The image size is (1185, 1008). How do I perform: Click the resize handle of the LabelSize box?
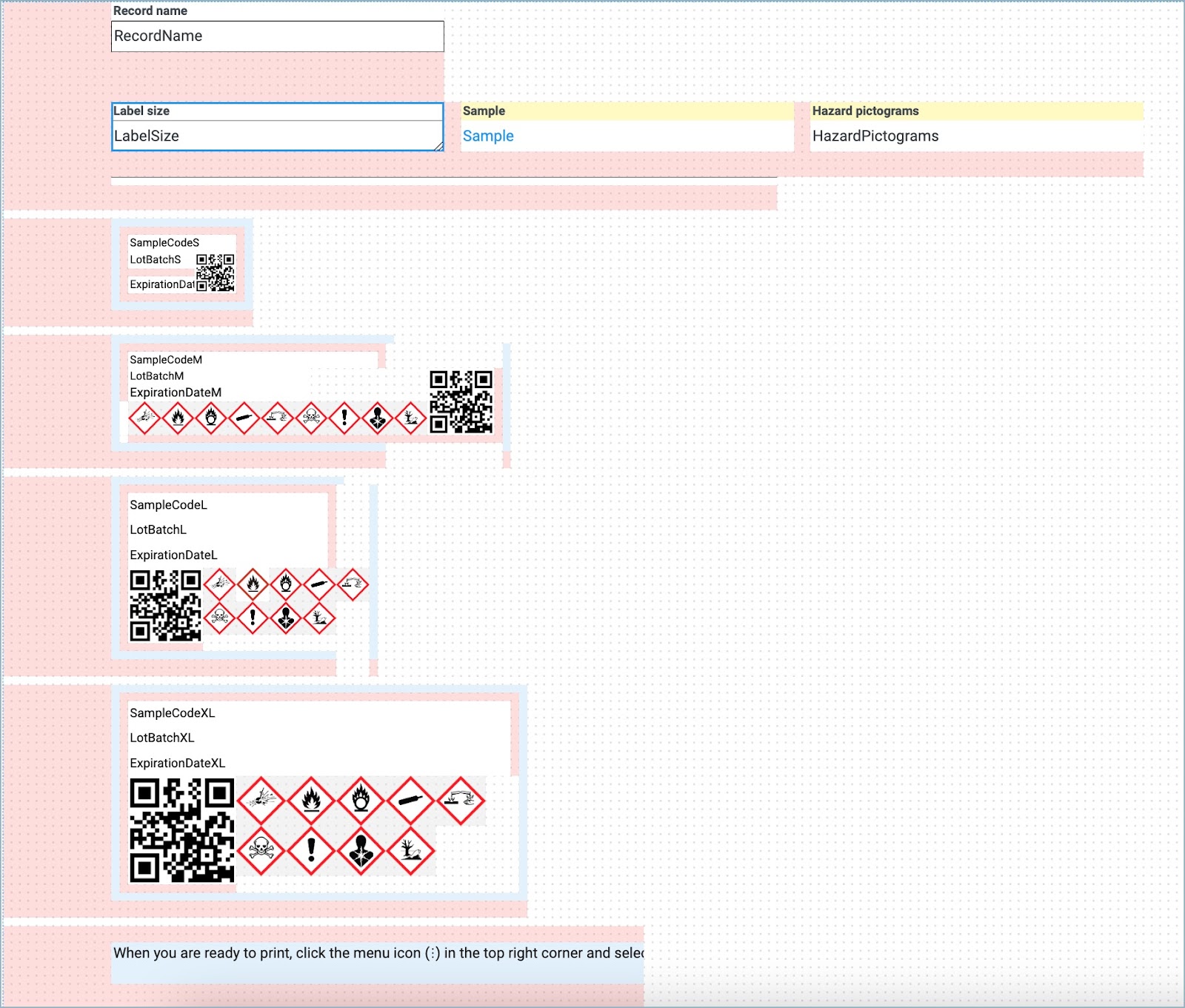(x=438, y=146)
